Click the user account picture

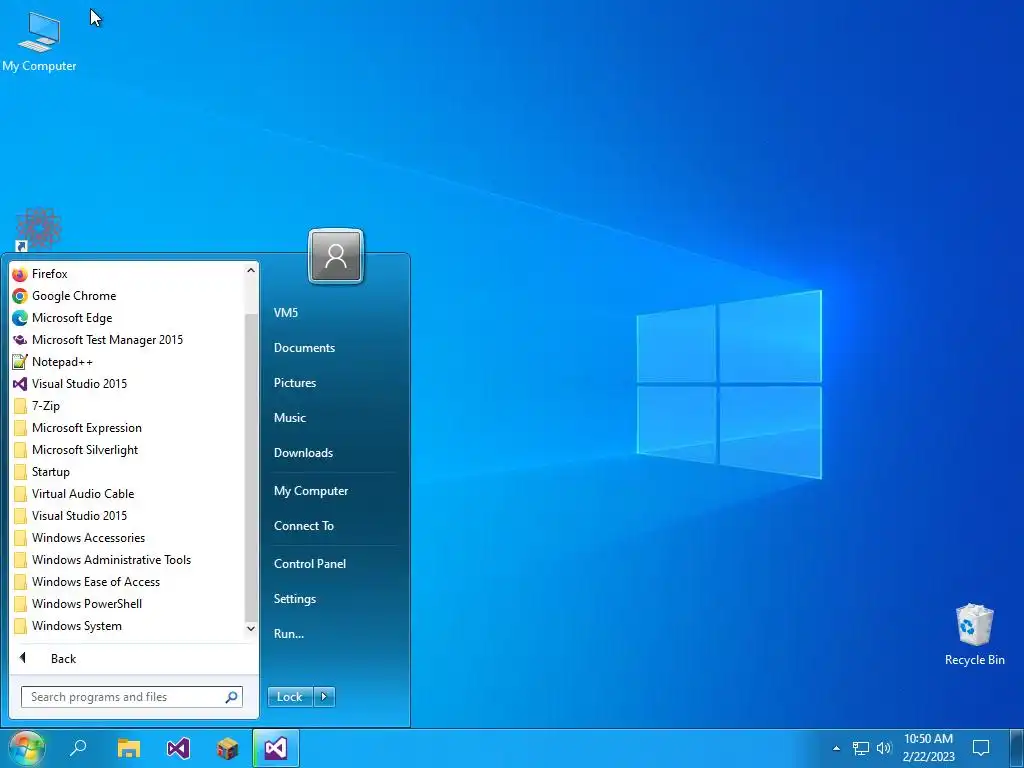336,256
